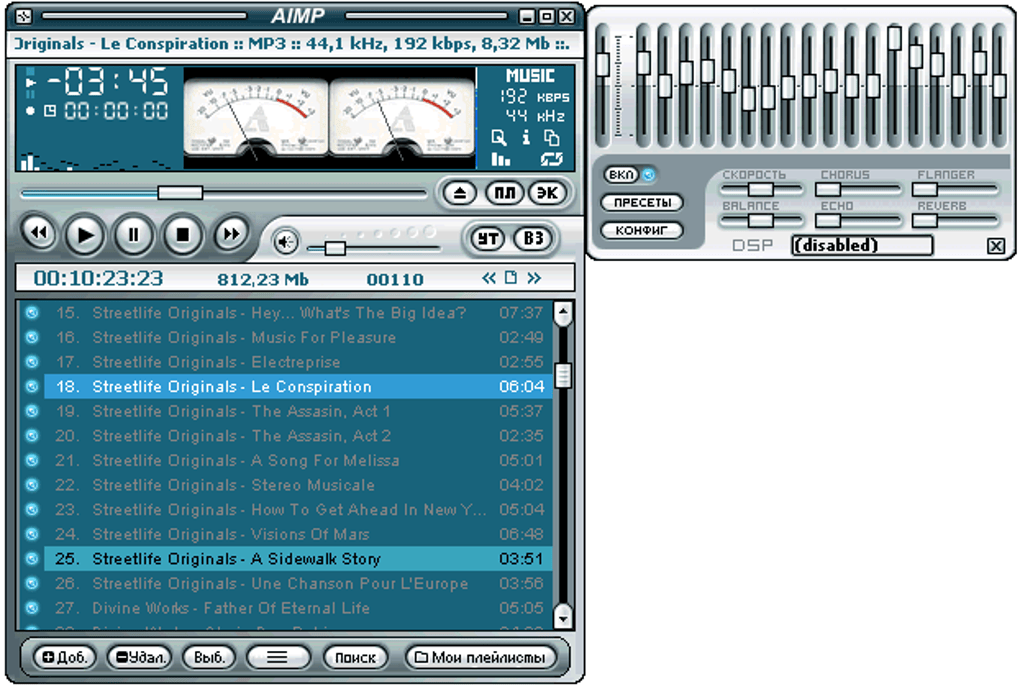Open Мои плейлисты folder button
This screenshot has width=1020, height=689.
tap(480, 657)
